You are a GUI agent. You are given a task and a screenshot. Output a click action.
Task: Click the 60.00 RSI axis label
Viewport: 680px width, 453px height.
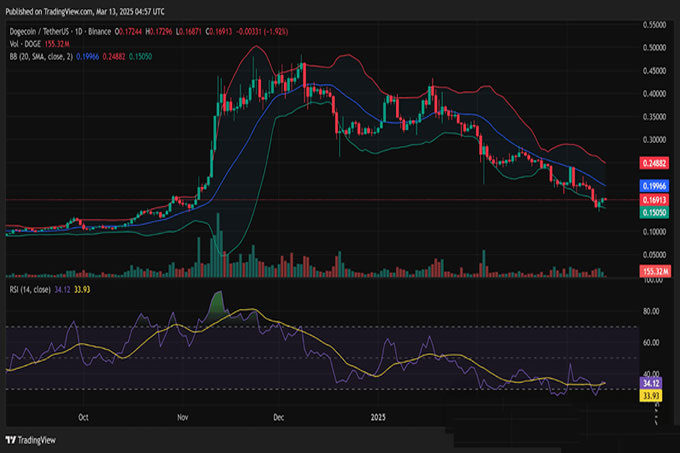(651, 343)
